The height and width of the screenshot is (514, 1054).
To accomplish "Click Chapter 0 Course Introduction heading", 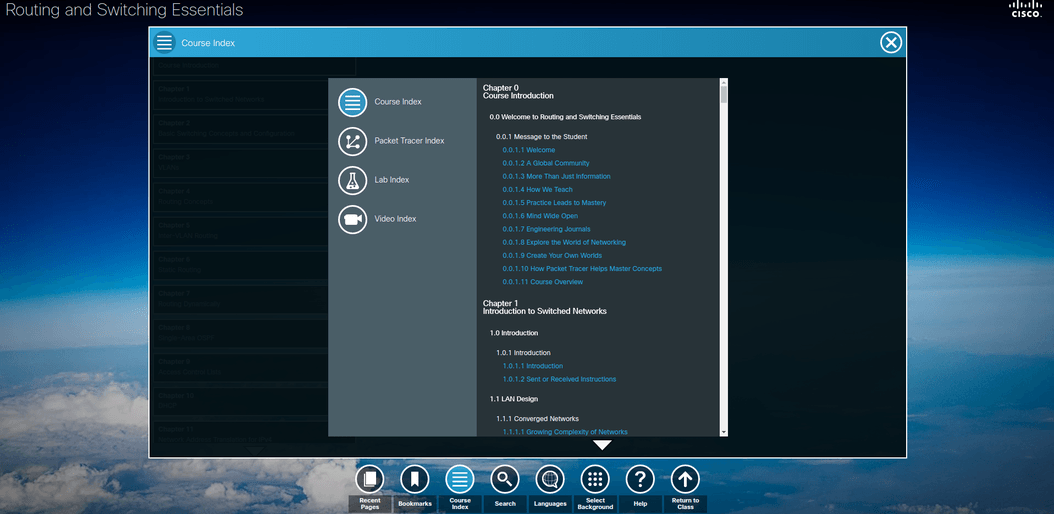I will click(x=518, y=92).
